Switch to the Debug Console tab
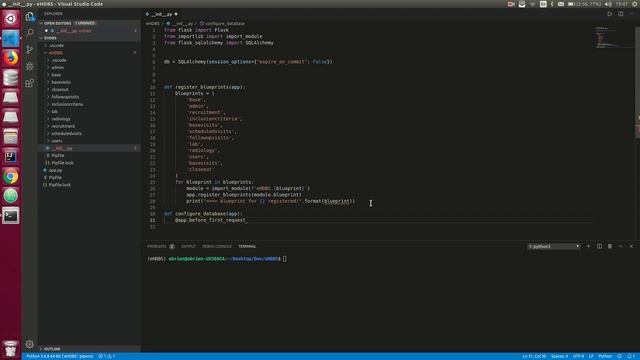Viewport: 640px width, 360px height. [x=217, y=247]
